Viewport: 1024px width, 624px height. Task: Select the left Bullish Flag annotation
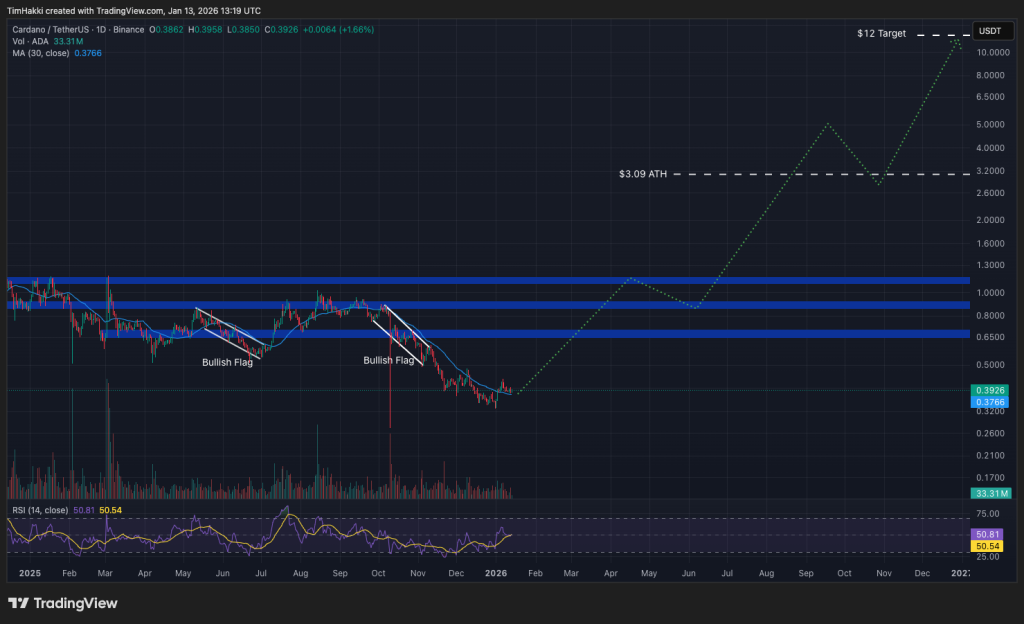point(228,362)
